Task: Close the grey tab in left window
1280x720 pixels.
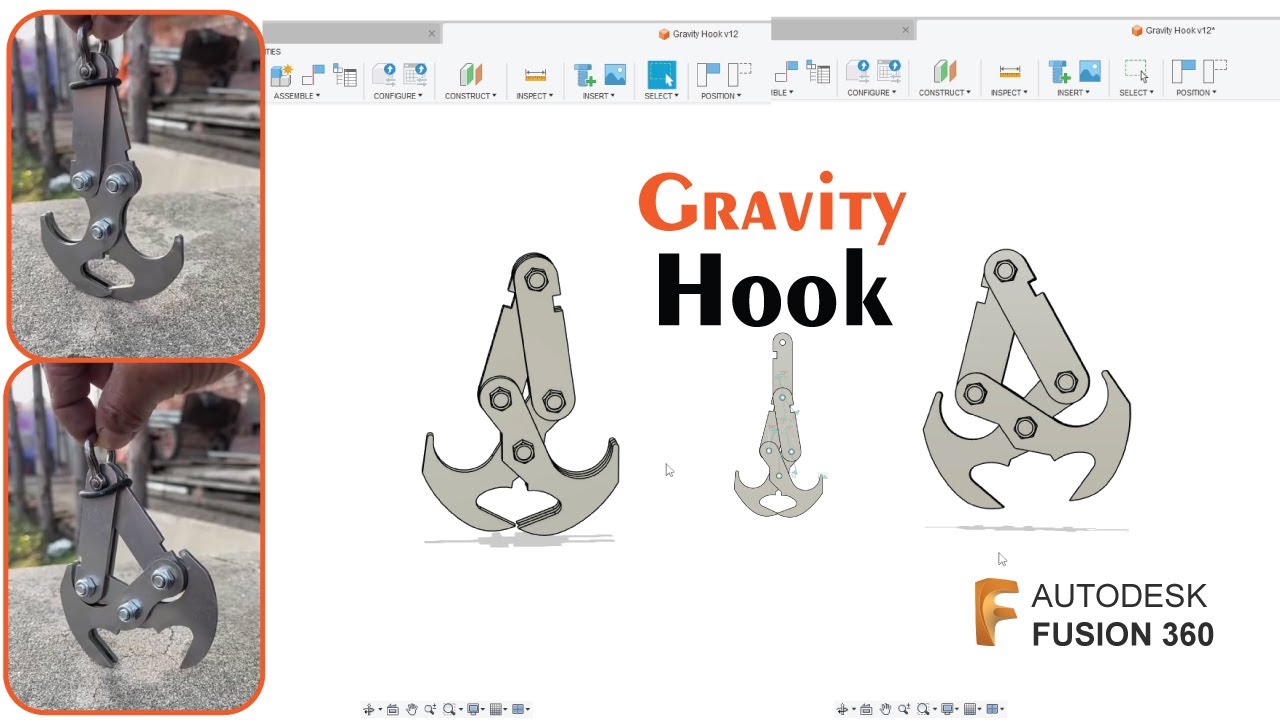Action: pyautogui.click(x=432, y=33)
